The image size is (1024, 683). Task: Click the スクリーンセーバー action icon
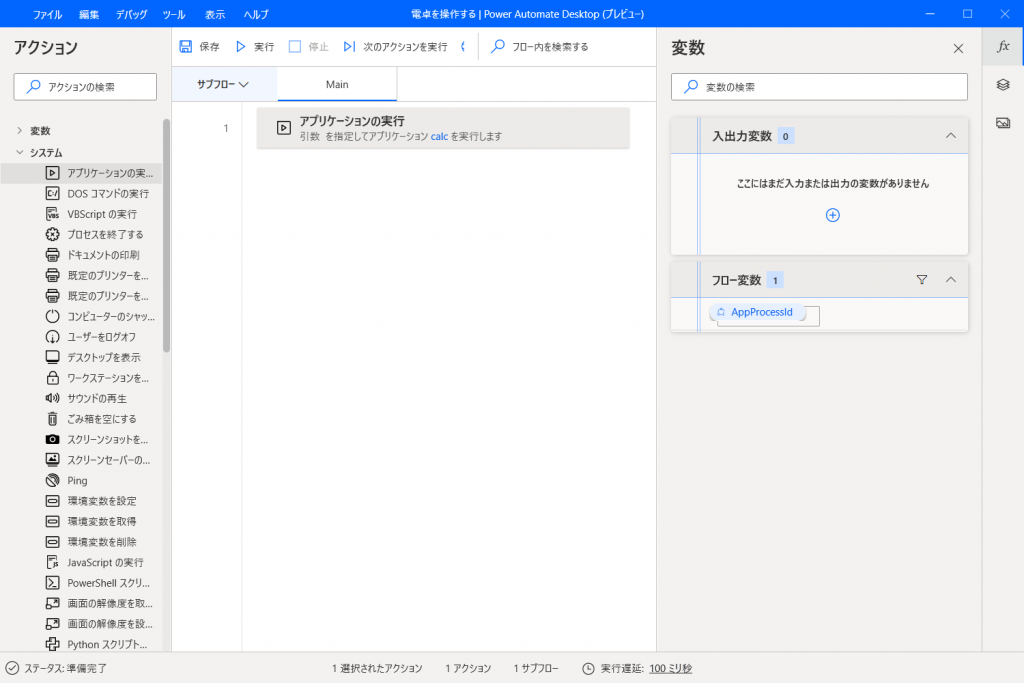point(52,460)
